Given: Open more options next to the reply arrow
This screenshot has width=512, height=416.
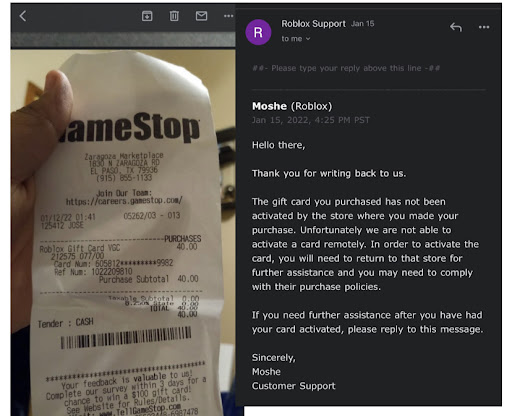Looking at the screenshot, I should coord(484,27).
